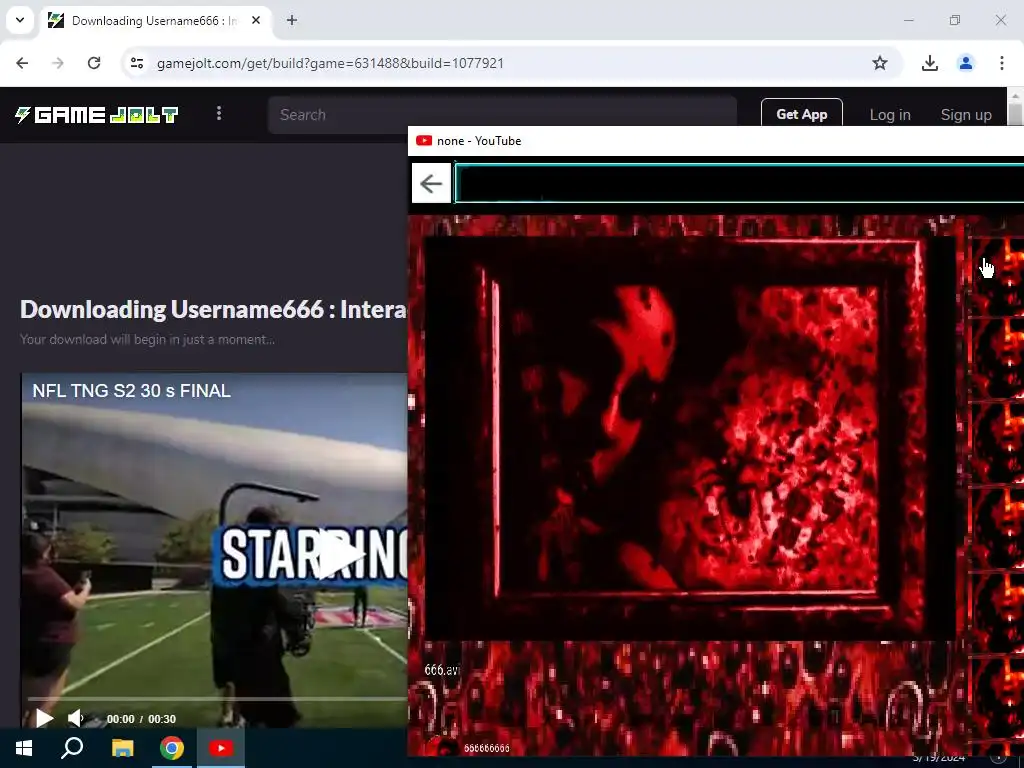This screenshot has height=768, width=1024.
Task: Click back arrow in YouTube popup window
Action: point(431,184)
